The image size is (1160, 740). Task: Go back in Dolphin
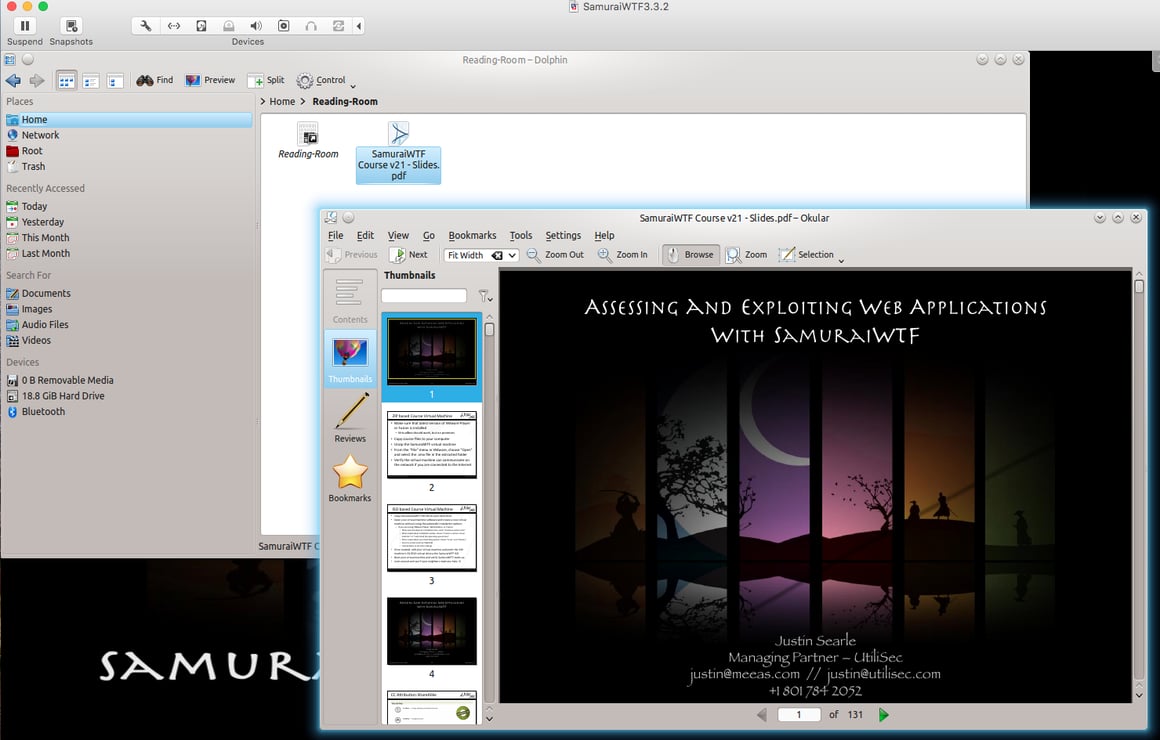(x=13, y=80)
